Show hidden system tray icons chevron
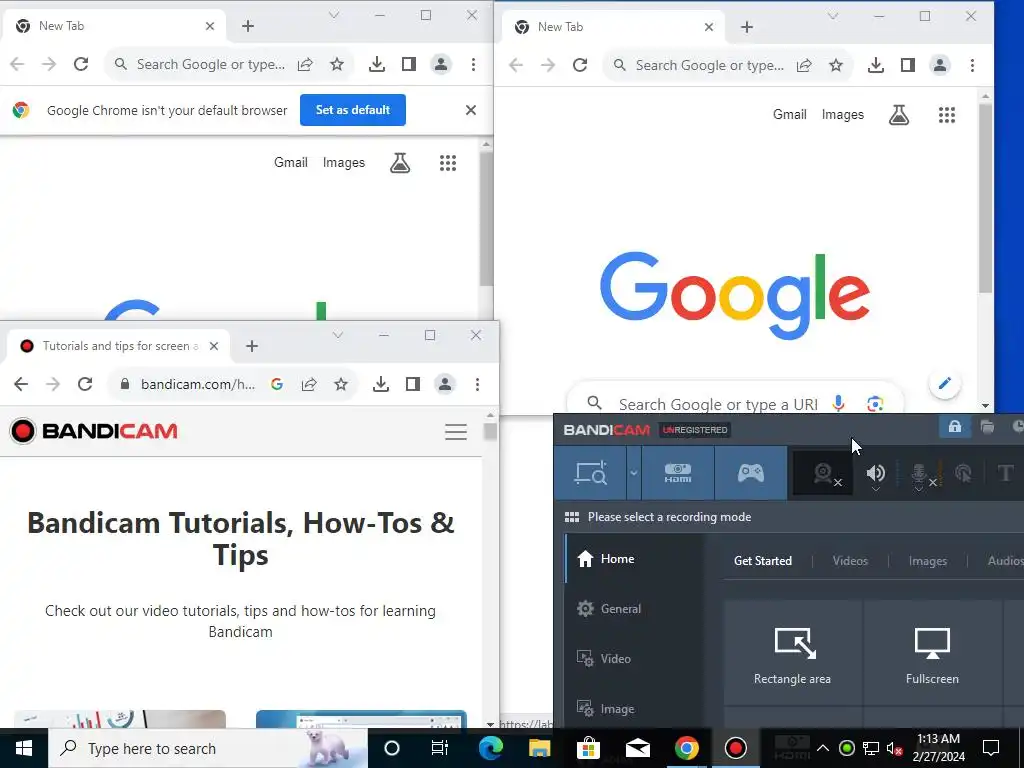 (823, 748)
